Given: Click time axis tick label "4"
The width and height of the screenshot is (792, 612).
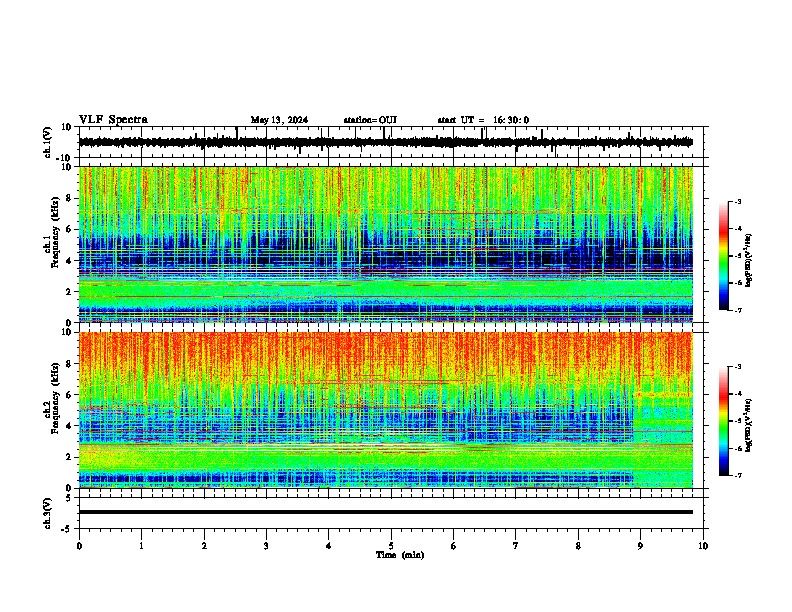Looking at the screenshot, I should click(329, 546).
